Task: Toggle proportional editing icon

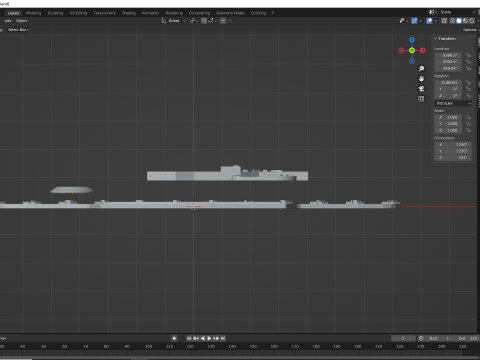Action: tap(223, 21)
